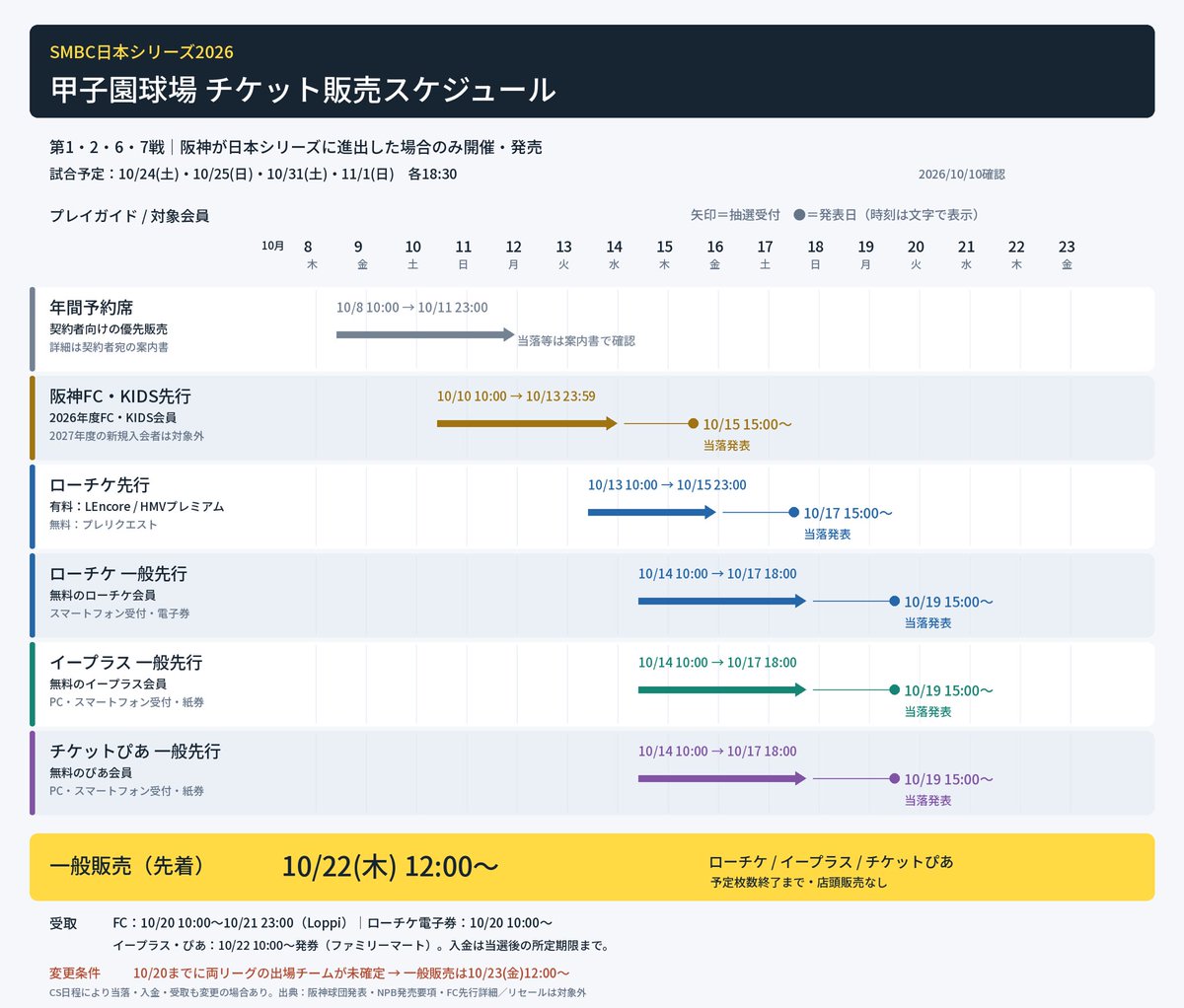Select the 年間予約席 row title

pyautogui.click(x=92, y=308)
